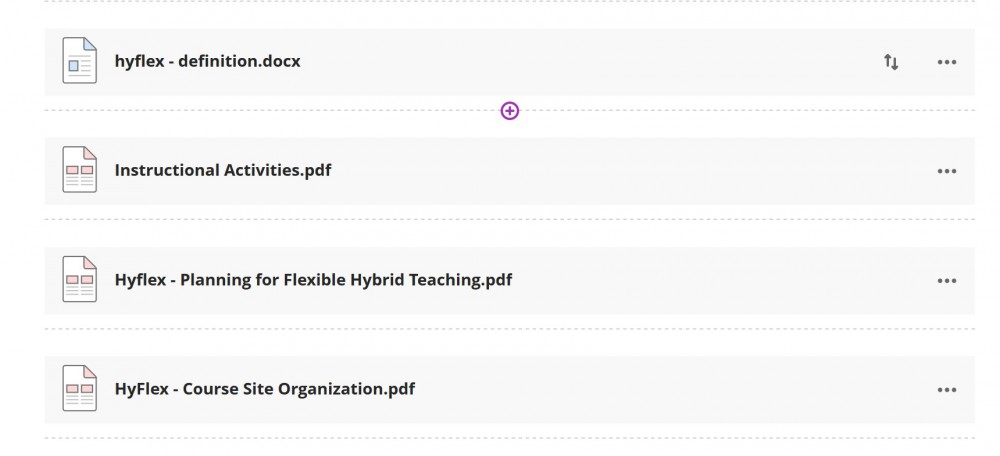Click the hyflex - definition.docx document icon
1000x456 pixels.
tap(80, 61)
